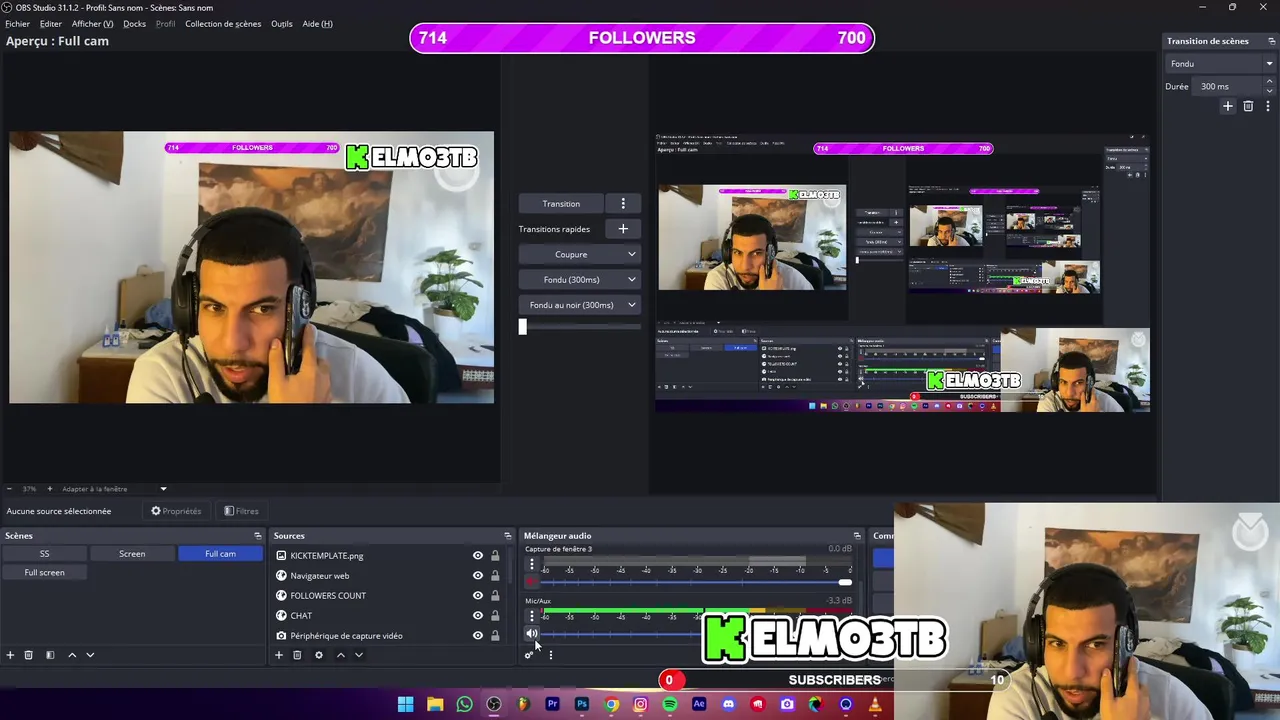Undock the Mélangeur audio panel
1280x720 pixels.
pos(856,536)
